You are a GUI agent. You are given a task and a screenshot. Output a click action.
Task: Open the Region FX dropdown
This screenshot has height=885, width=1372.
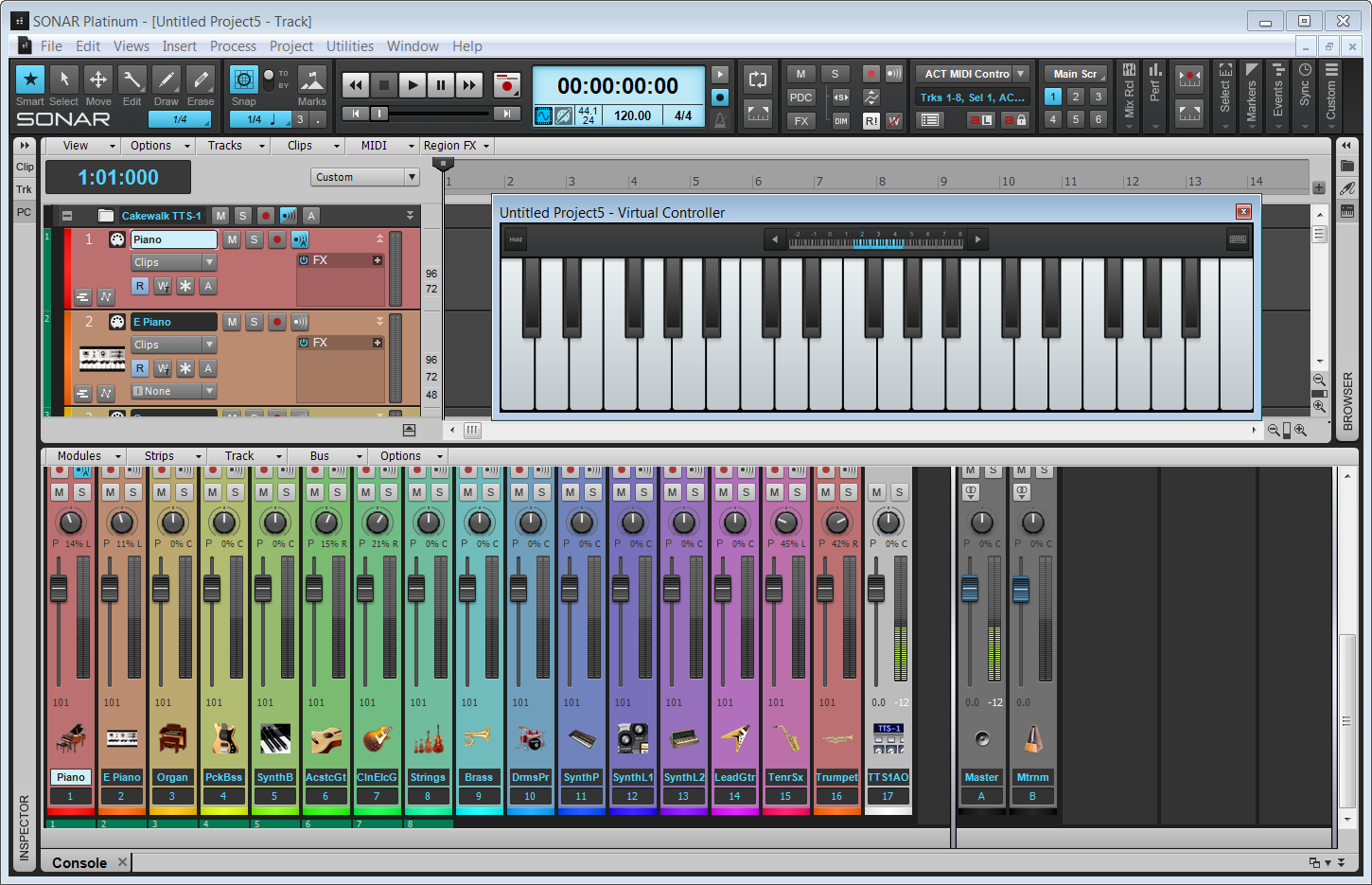pos(457,146)
